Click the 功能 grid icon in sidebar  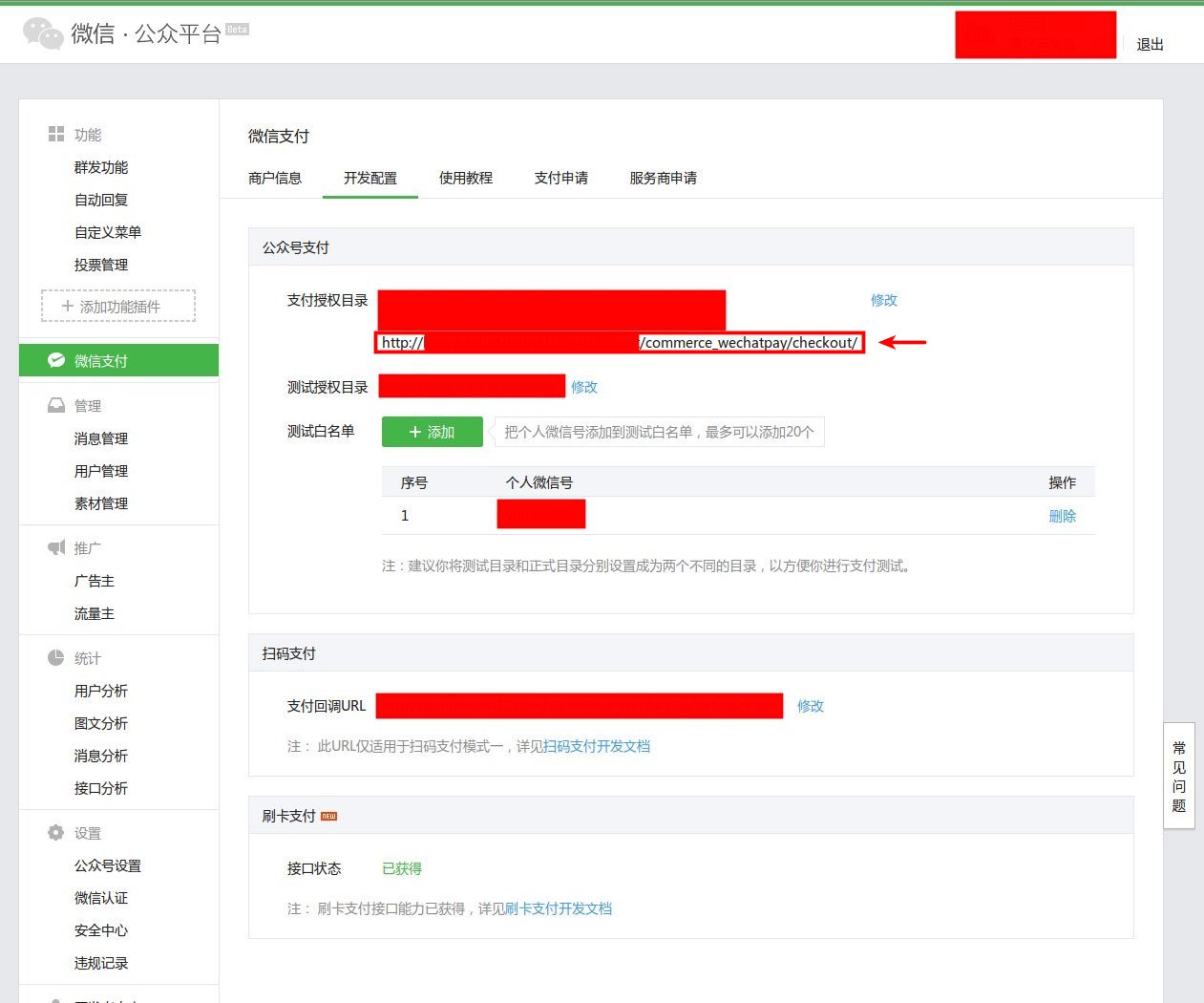click(56, 135)
